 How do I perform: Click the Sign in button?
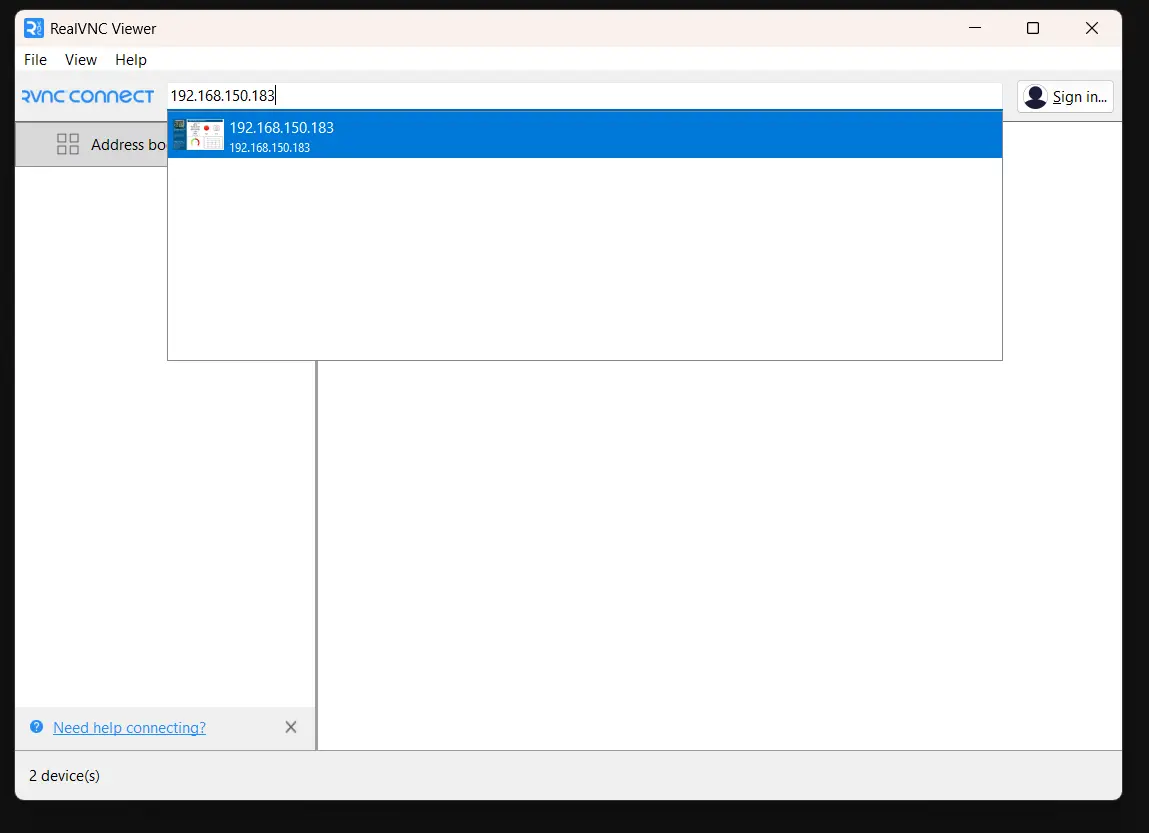[x=1065, y=96]
